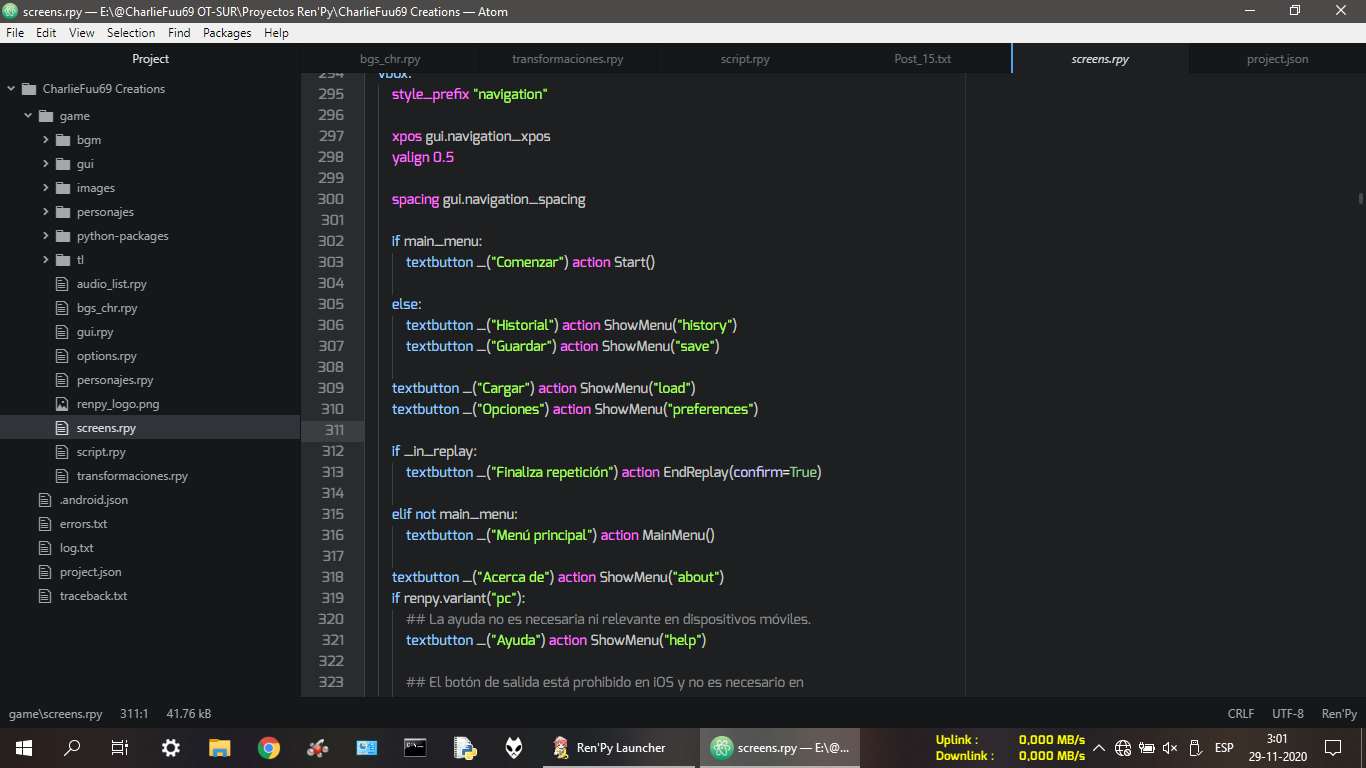This screenshot has width=1366, height=768.
Task: Click the Python icon in the taskbar
Action: [x=464, y=747]
